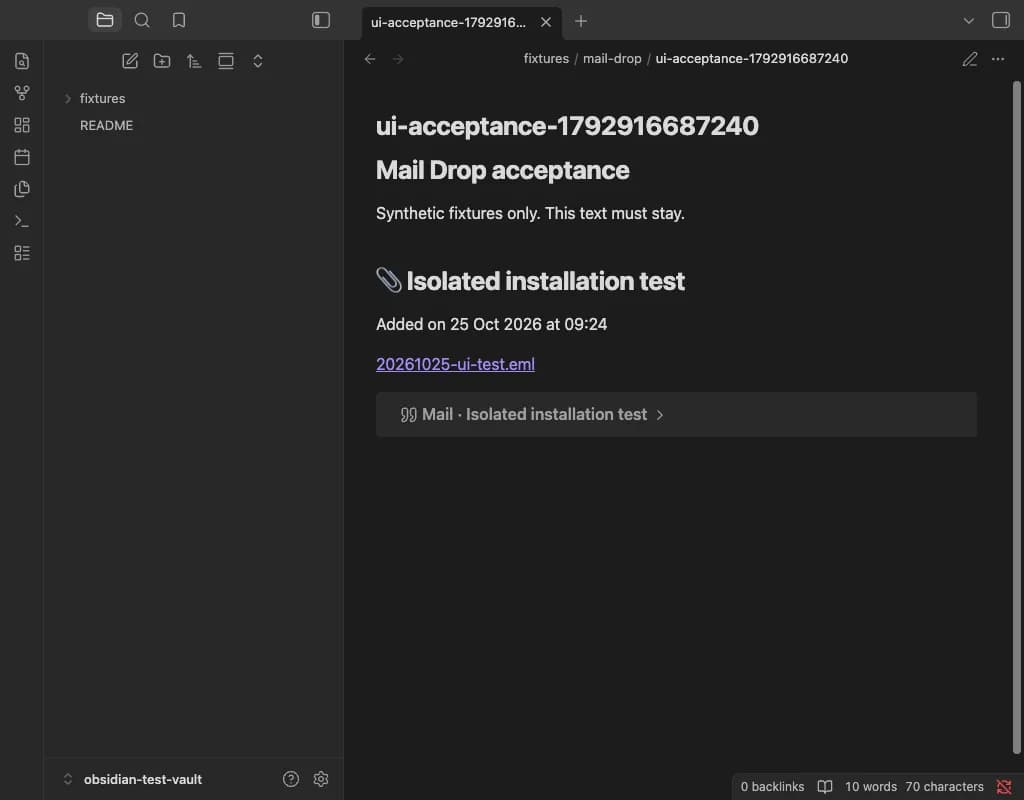
Task: Click the Synthetic fixtures only paragraph
Action: click(x=530, y=214)
